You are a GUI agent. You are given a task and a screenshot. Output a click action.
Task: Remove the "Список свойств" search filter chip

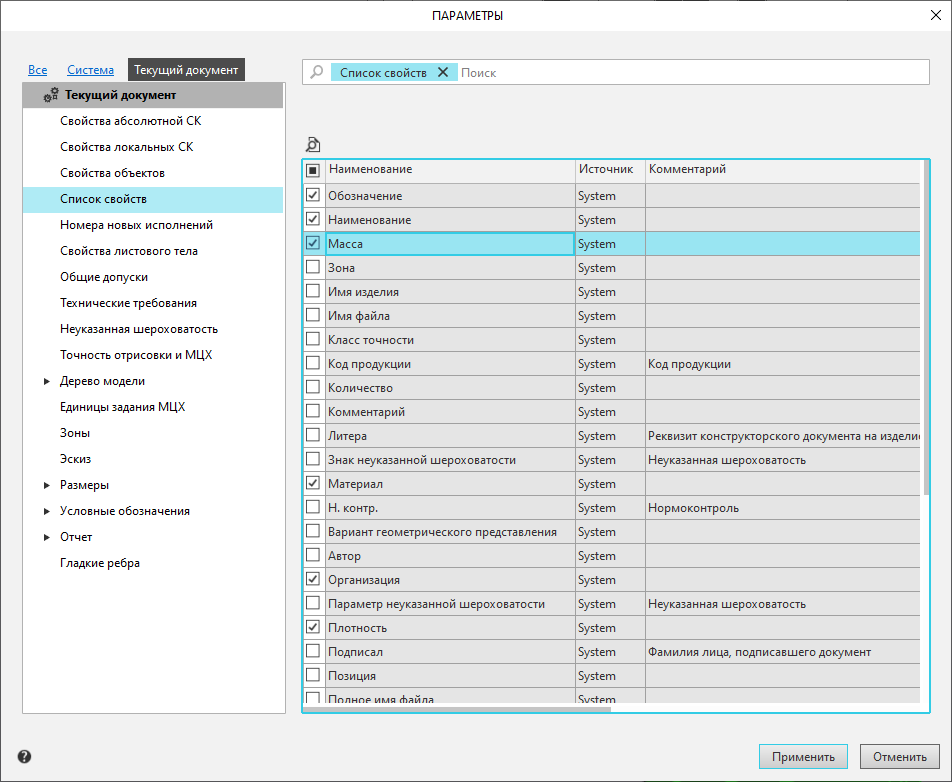(x=443, y=72)
